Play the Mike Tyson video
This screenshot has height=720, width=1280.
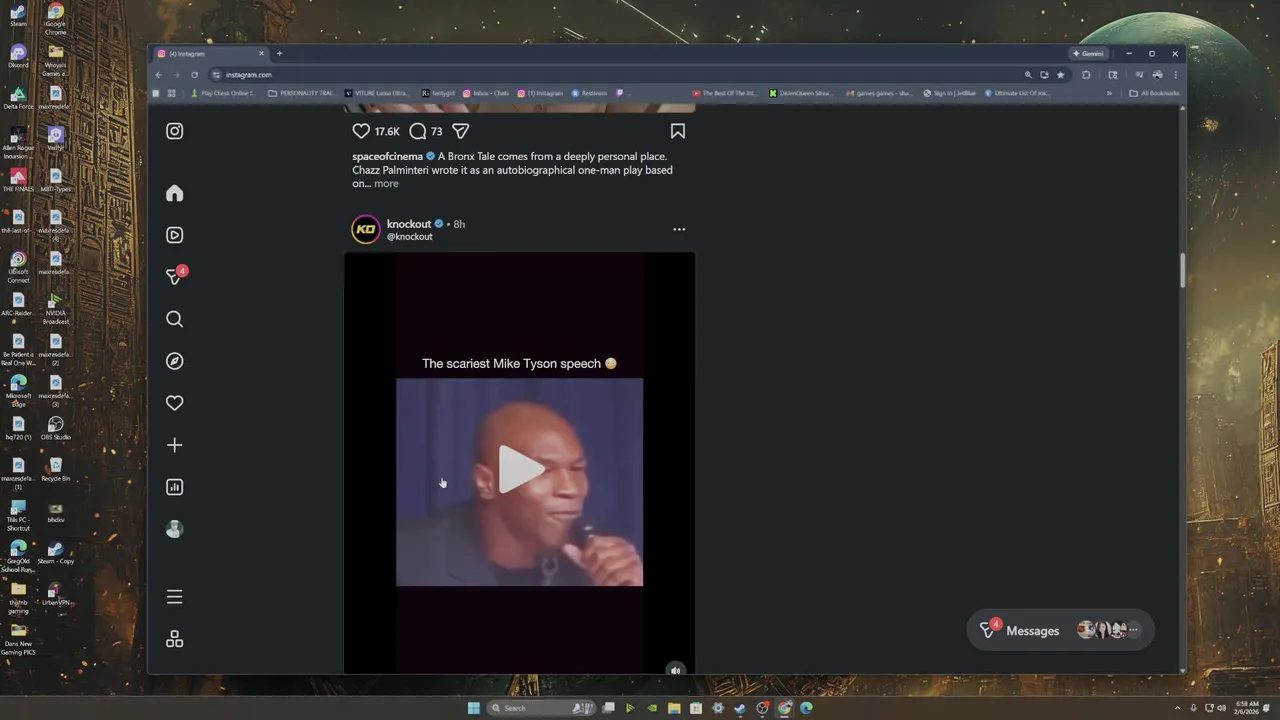(x=519, y=470)
